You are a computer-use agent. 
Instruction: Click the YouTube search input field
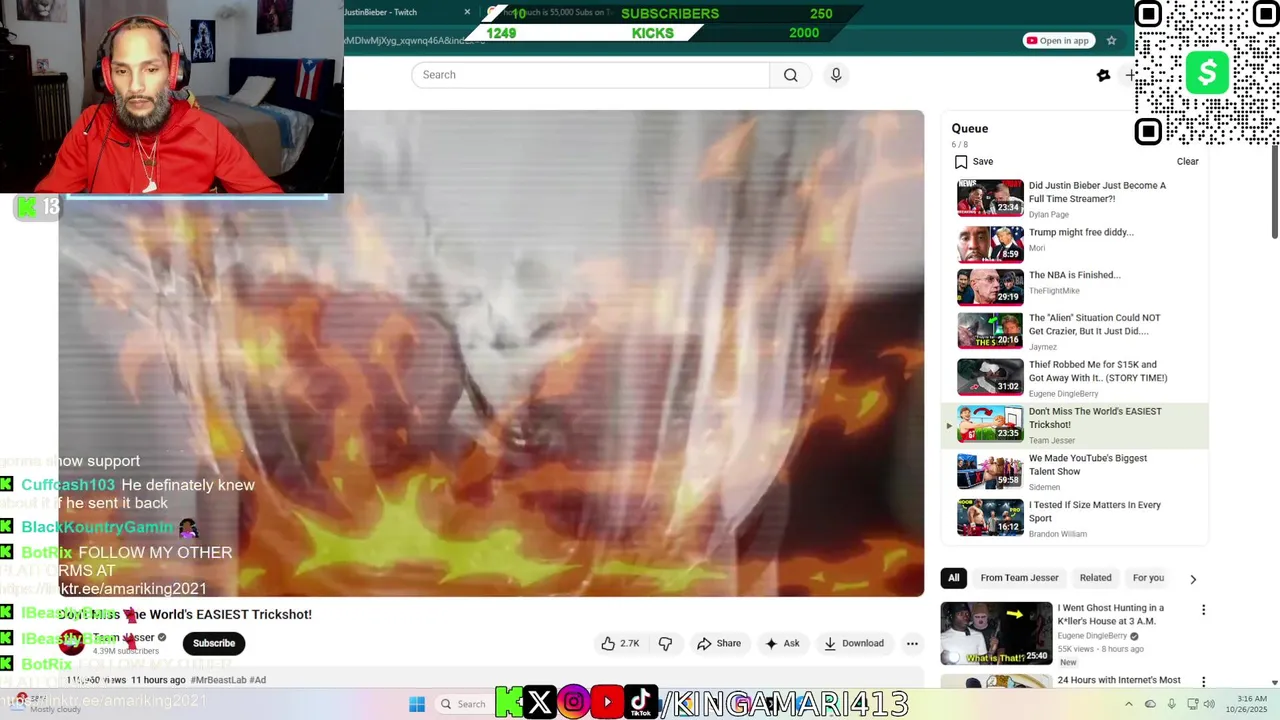pos(590,75)
